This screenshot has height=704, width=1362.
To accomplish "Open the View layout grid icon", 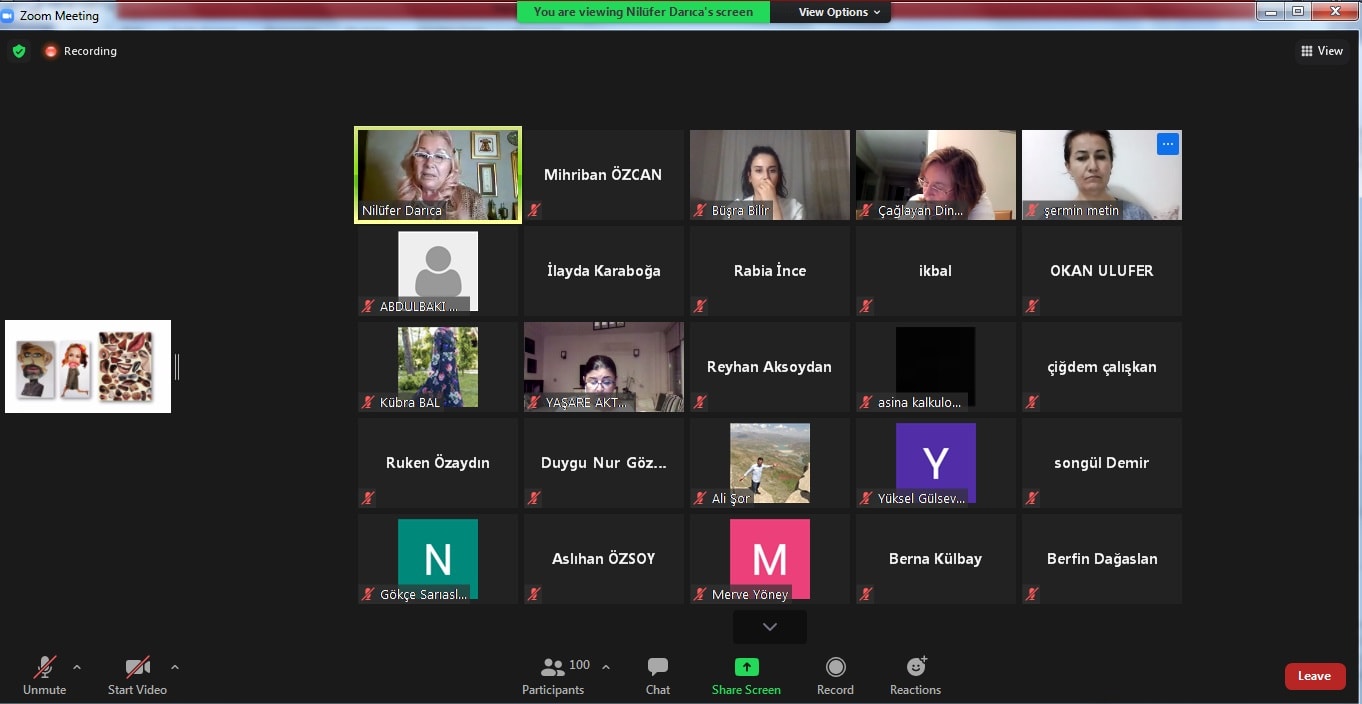I will [1321, 51].
